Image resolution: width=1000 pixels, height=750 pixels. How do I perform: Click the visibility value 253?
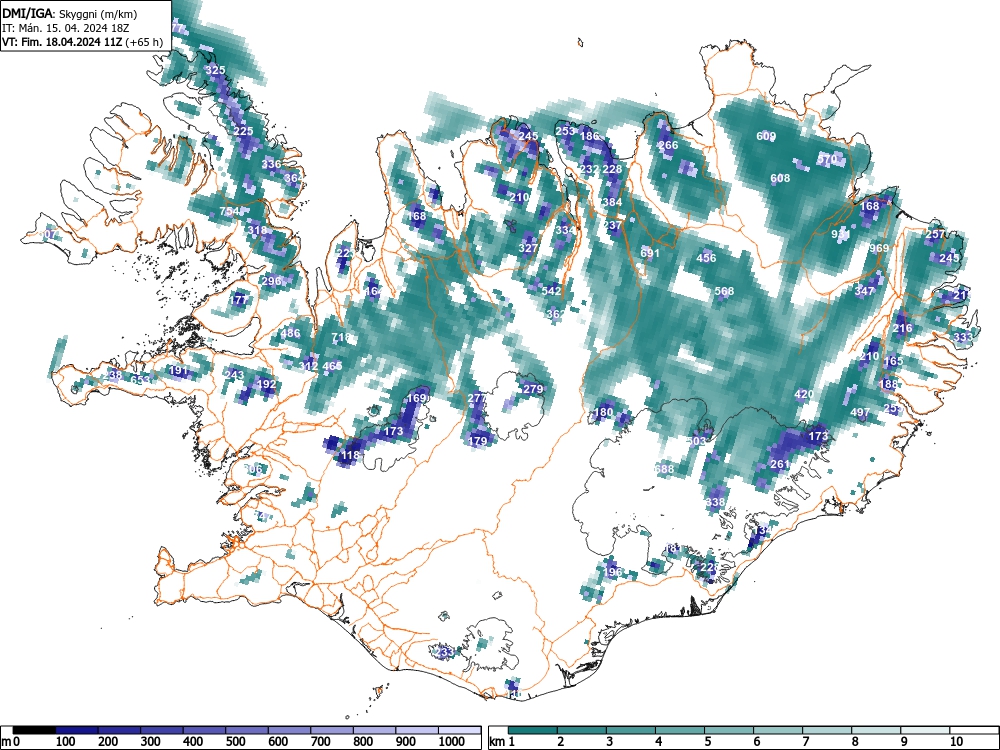pos(566,131)
